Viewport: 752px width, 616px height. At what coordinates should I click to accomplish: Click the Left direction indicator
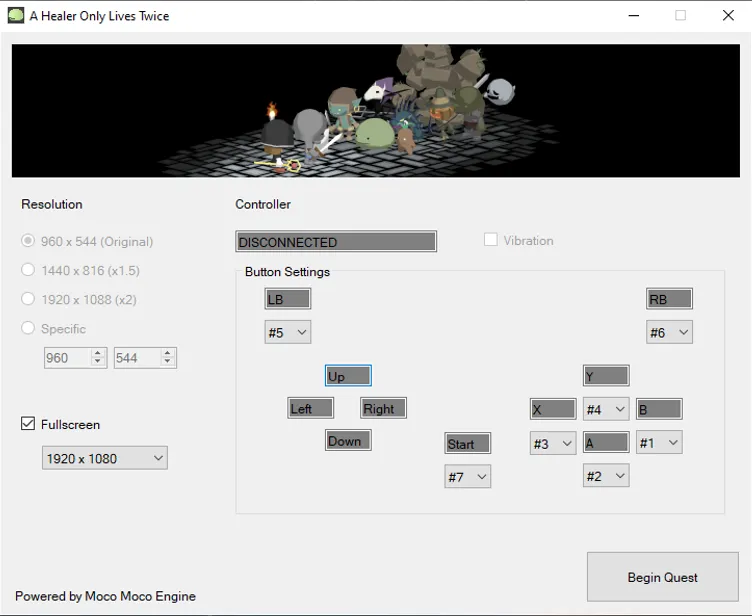click(311, 408)
